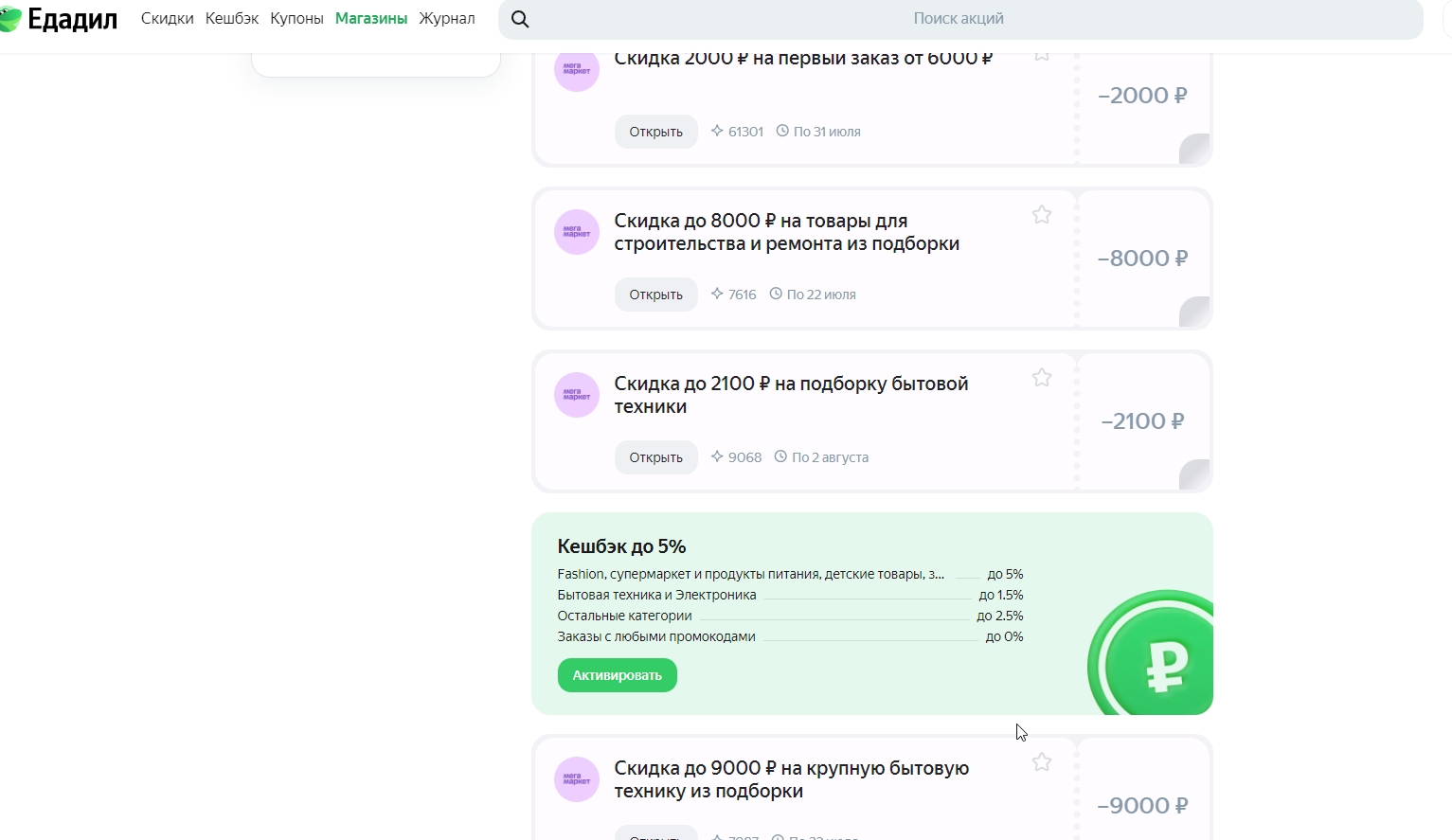
Task: Click the По 2 августа expiry date
Action: click(830, 457)
